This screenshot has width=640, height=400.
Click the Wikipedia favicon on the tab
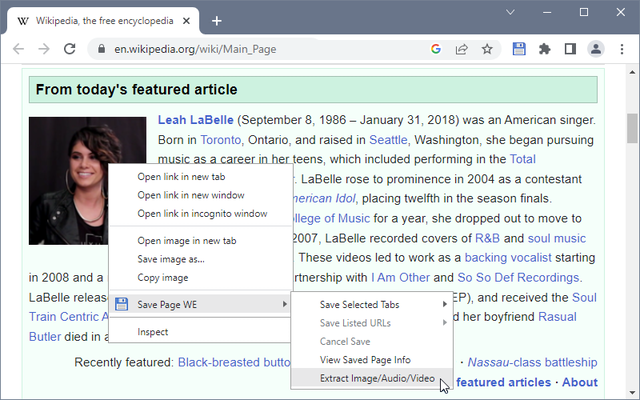coord(23,21)
